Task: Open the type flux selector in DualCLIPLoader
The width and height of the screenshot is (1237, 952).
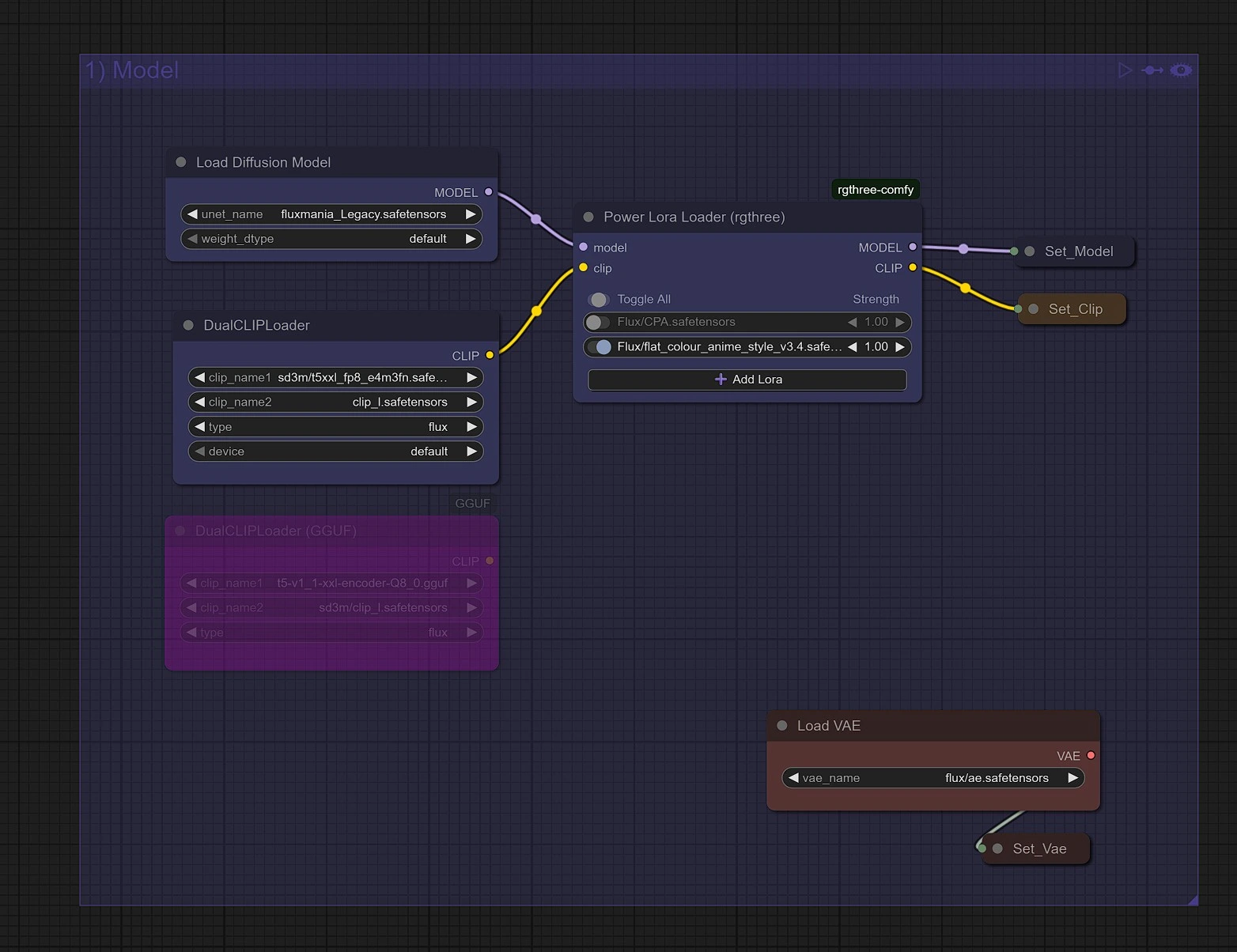Action: [335, 427]
